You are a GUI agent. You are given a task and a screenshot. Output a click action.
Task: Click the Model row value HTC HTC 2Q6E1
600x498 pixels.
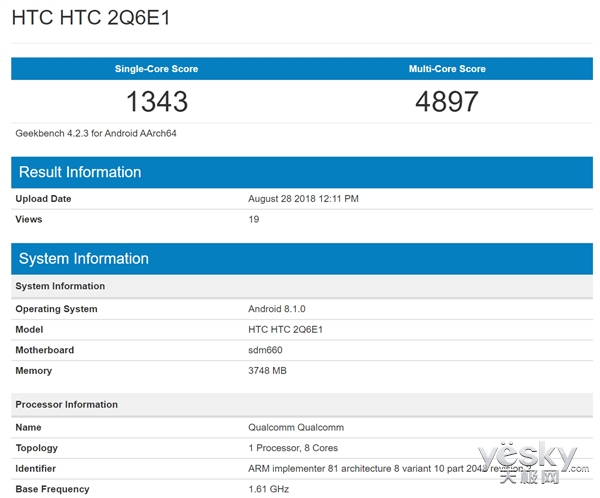[287, 329]
